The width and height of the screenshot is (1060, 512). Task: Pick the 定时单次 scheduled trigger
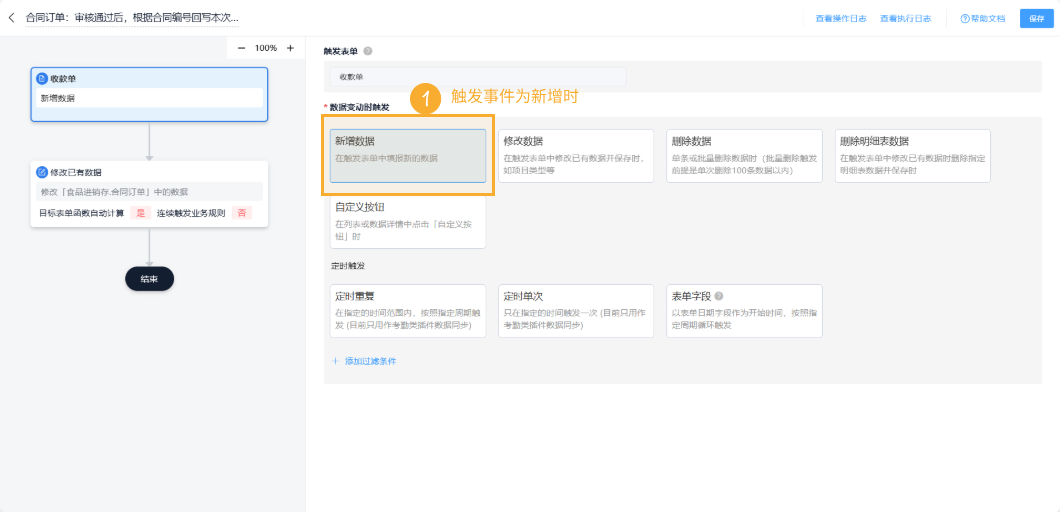pyautogui.click(x=575, y=310)
